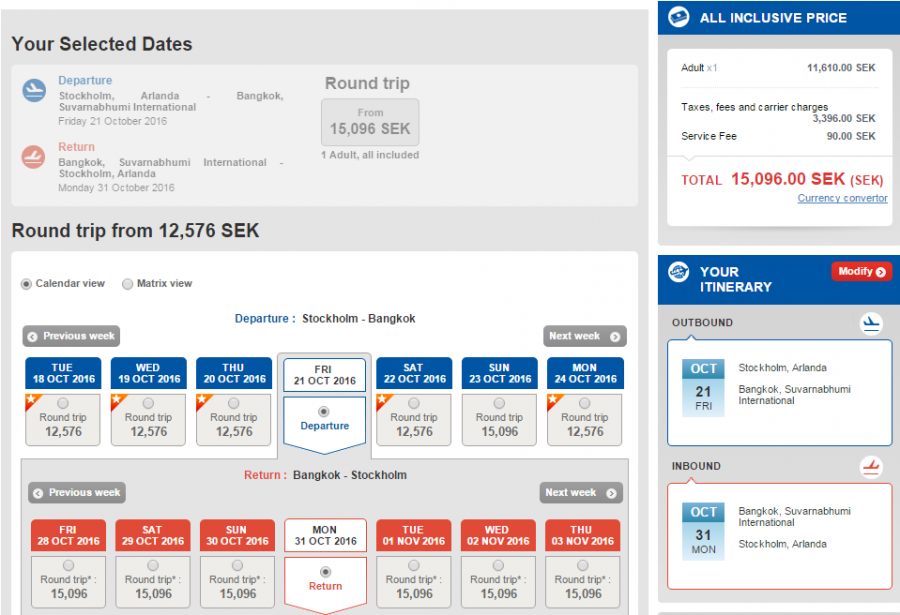900x615 pixels.
Task: Go to Next week for departure
Action: coord(584,336)
